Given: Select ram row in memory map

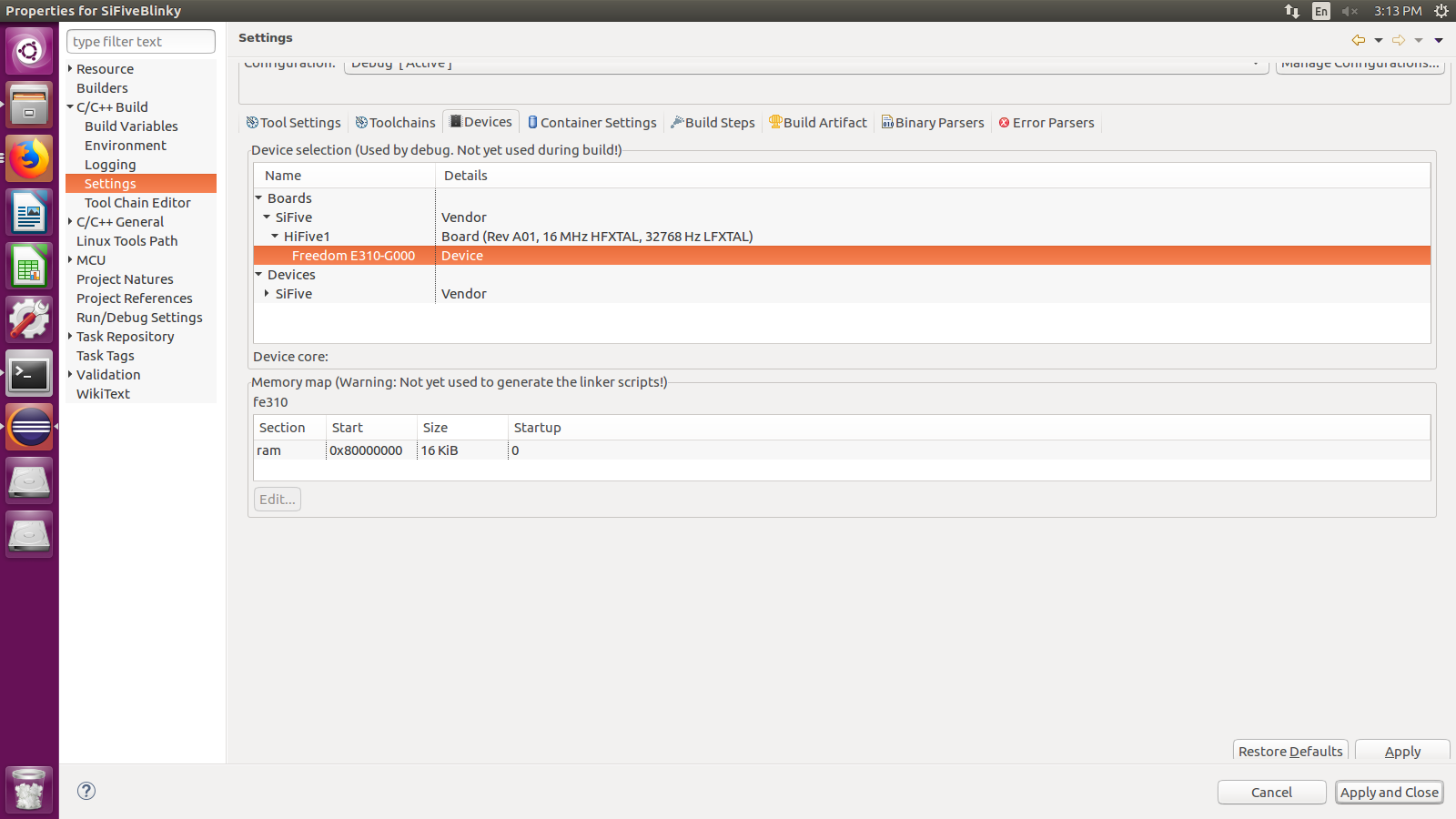Looking at the screenshot, I should [842, 450].
